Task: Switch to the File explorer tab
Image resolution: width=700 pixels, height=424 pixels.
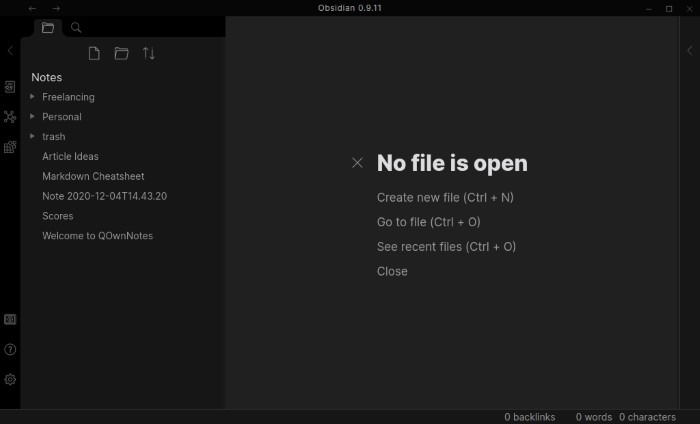Action: [47, 28]
